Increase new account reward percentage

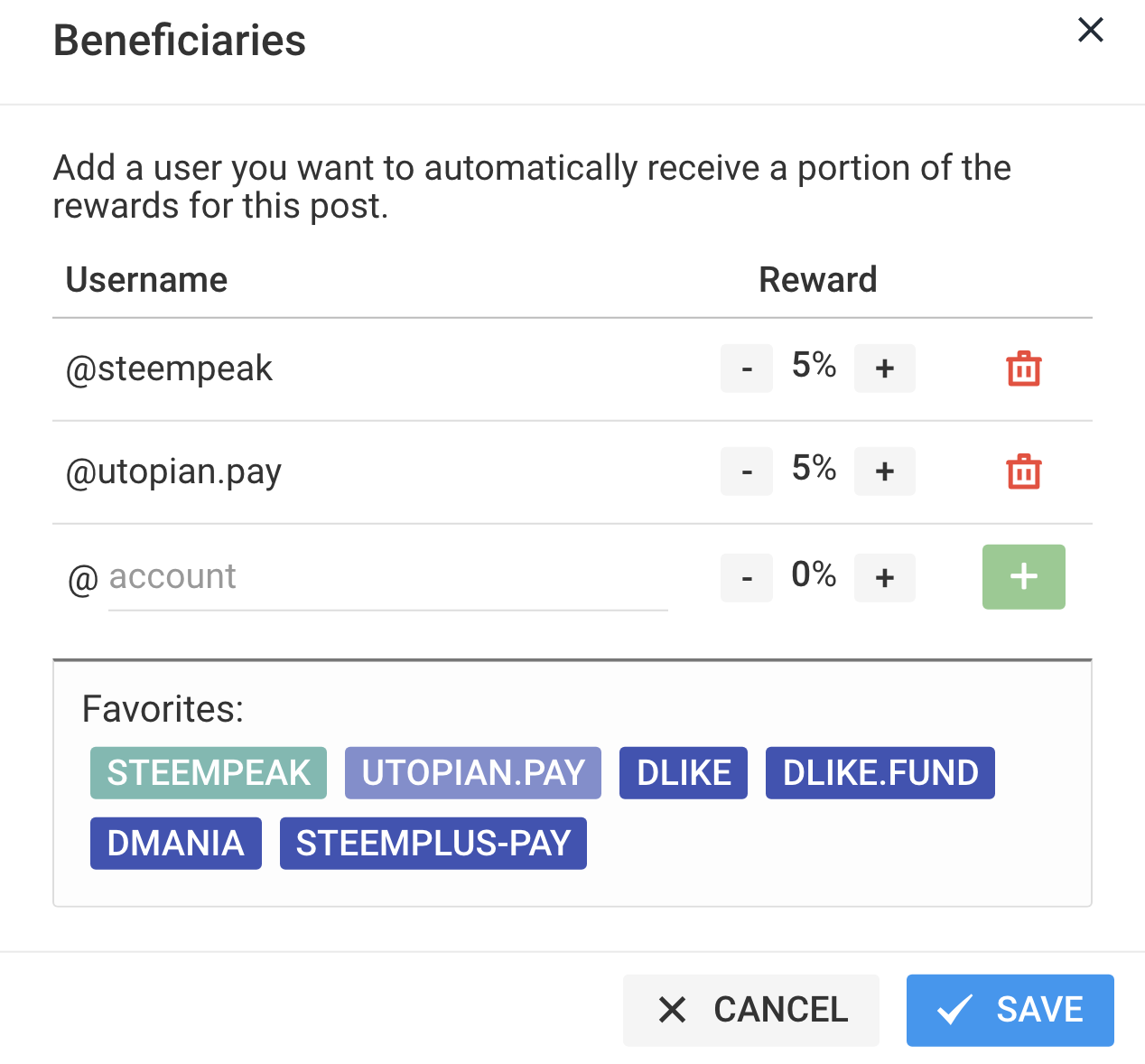[885, 578]
